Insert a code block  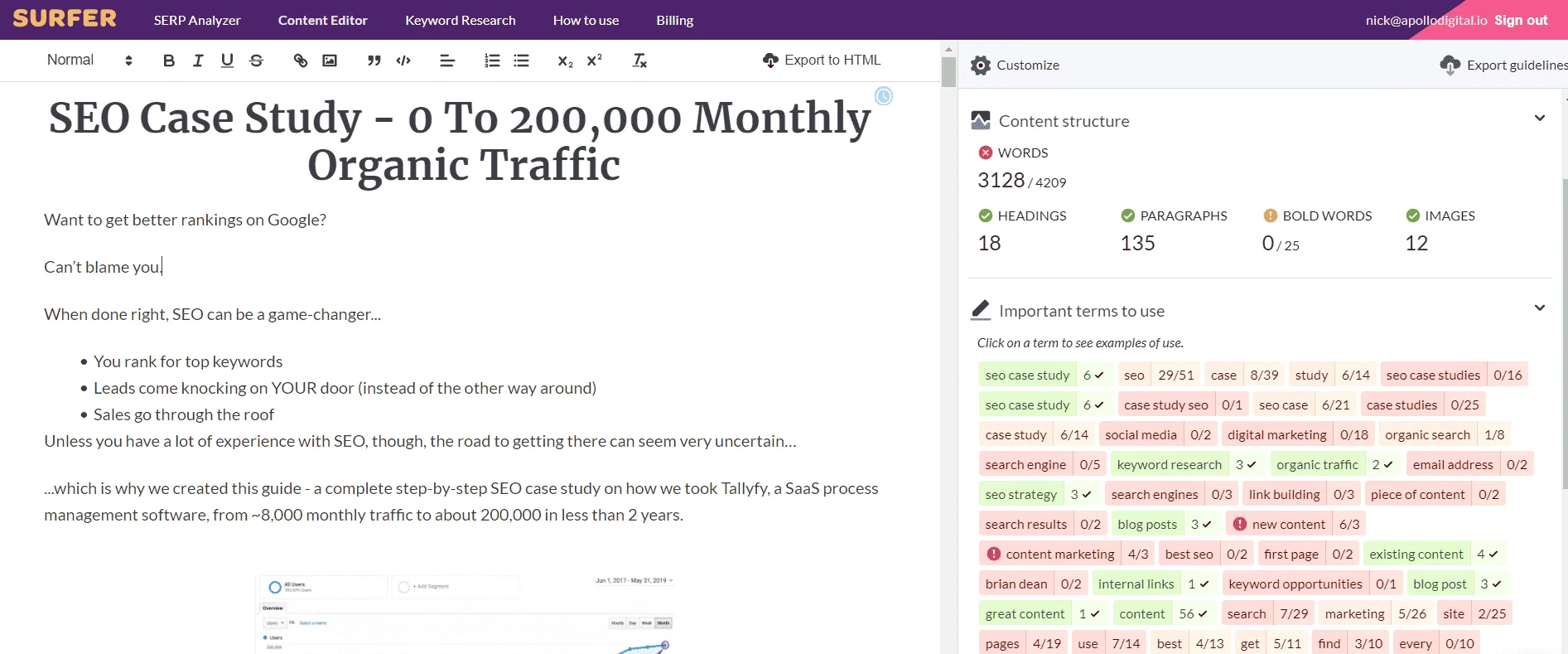point(403,61)
